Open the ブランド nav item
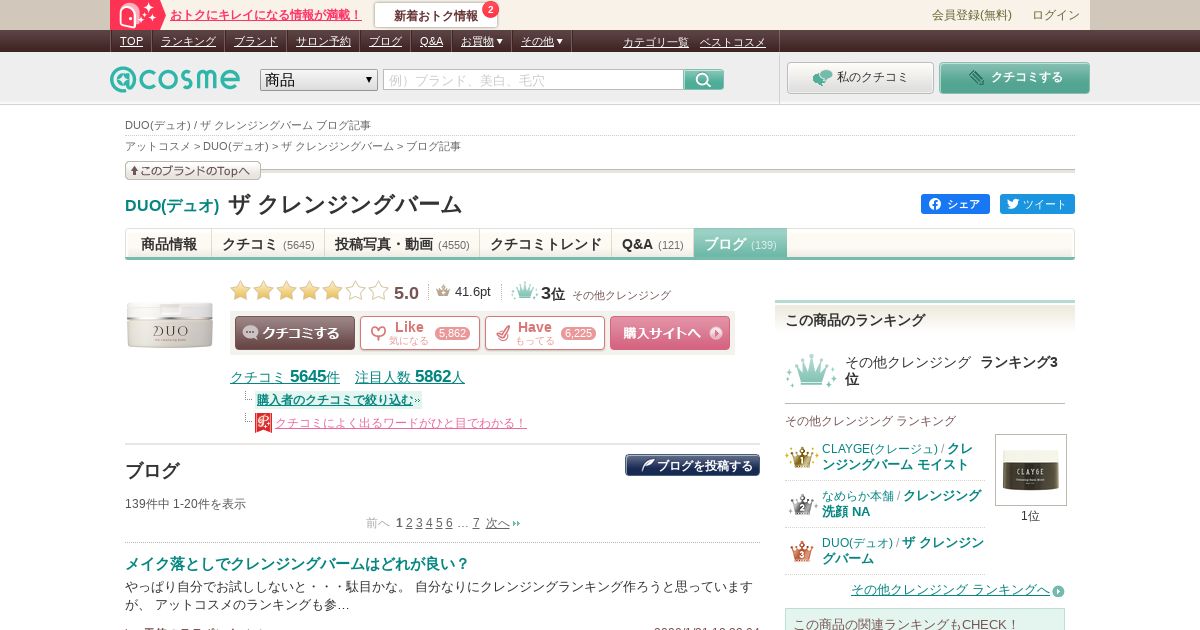The image size is (1200, 630). (x=256, y=41)
